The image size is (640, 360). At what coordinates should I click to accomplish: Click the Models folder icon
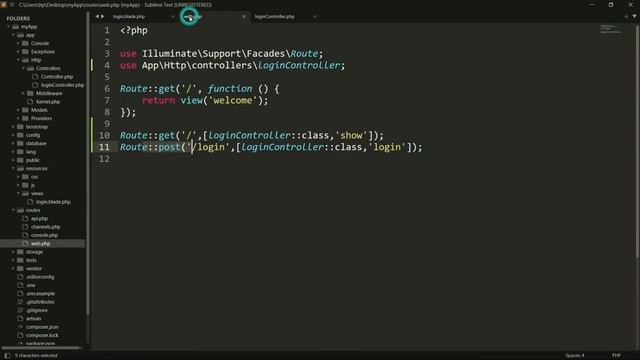point(25,110)
